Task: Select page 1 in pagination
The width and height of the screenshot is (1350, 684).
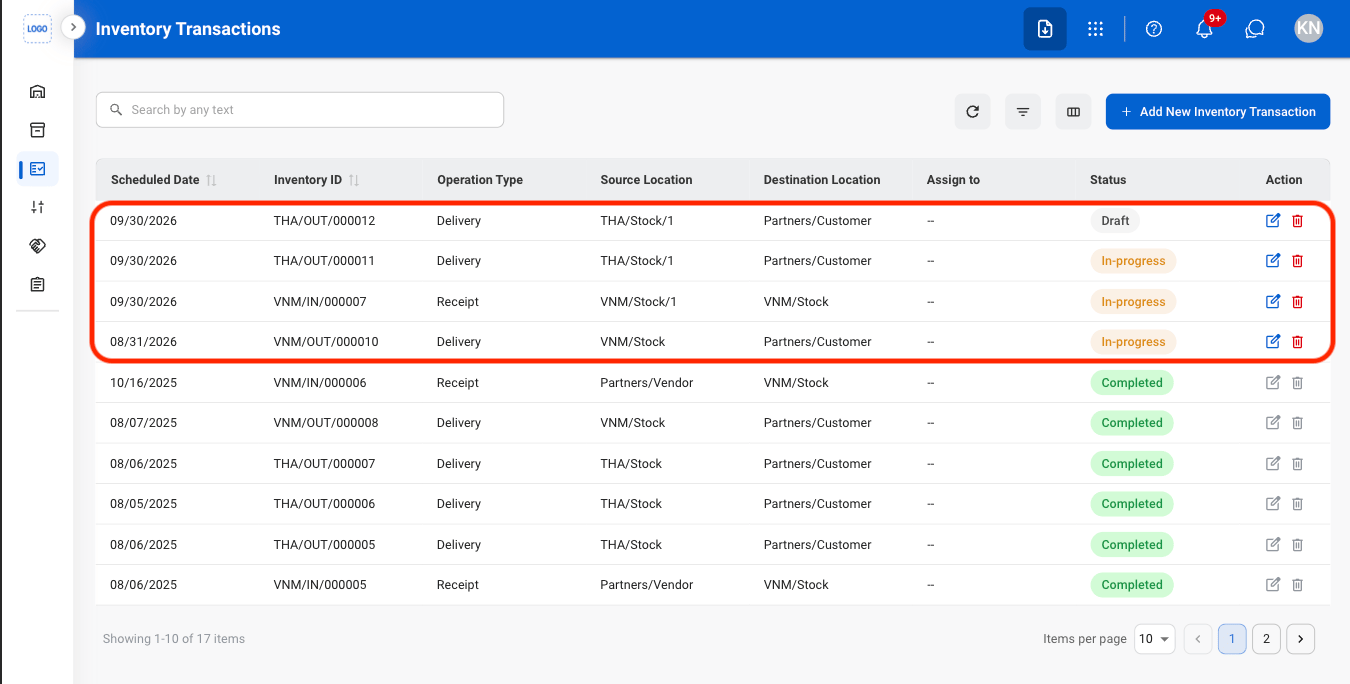Action: tap(1232, 639)
